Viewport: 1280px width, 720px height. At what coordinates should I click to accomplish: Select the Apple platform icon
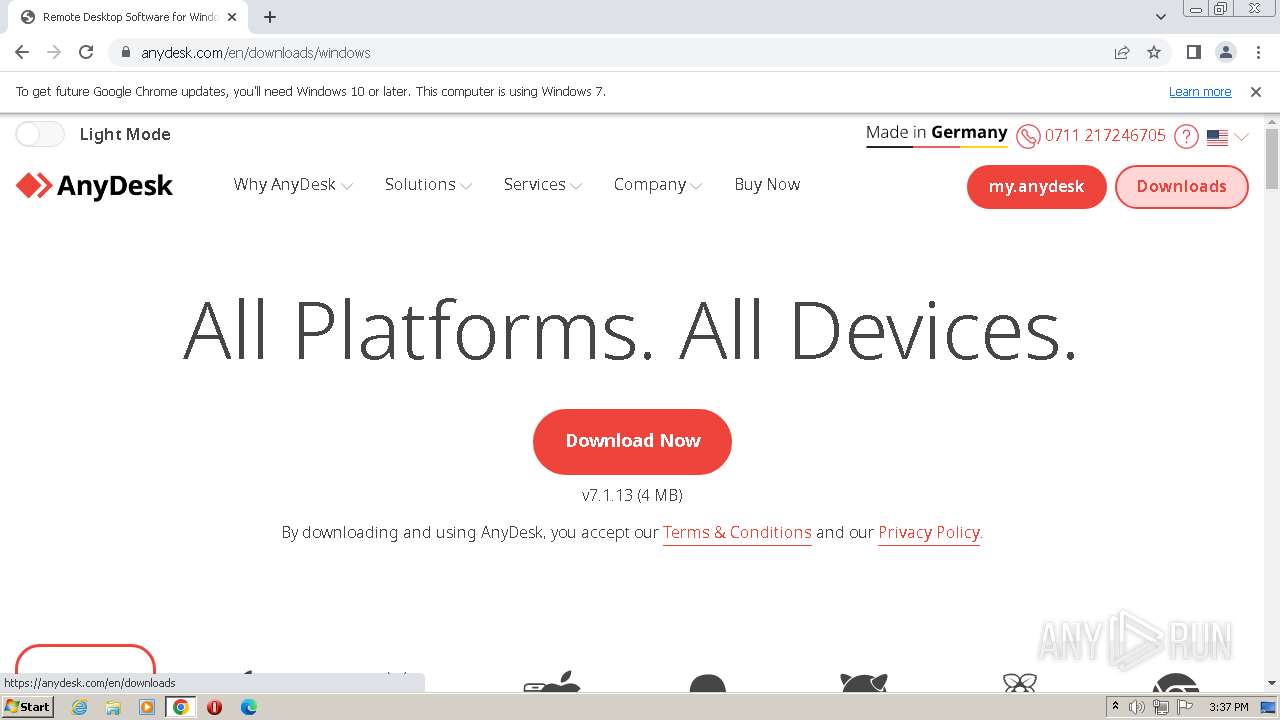pyautogui.click(x=552, y=681)
